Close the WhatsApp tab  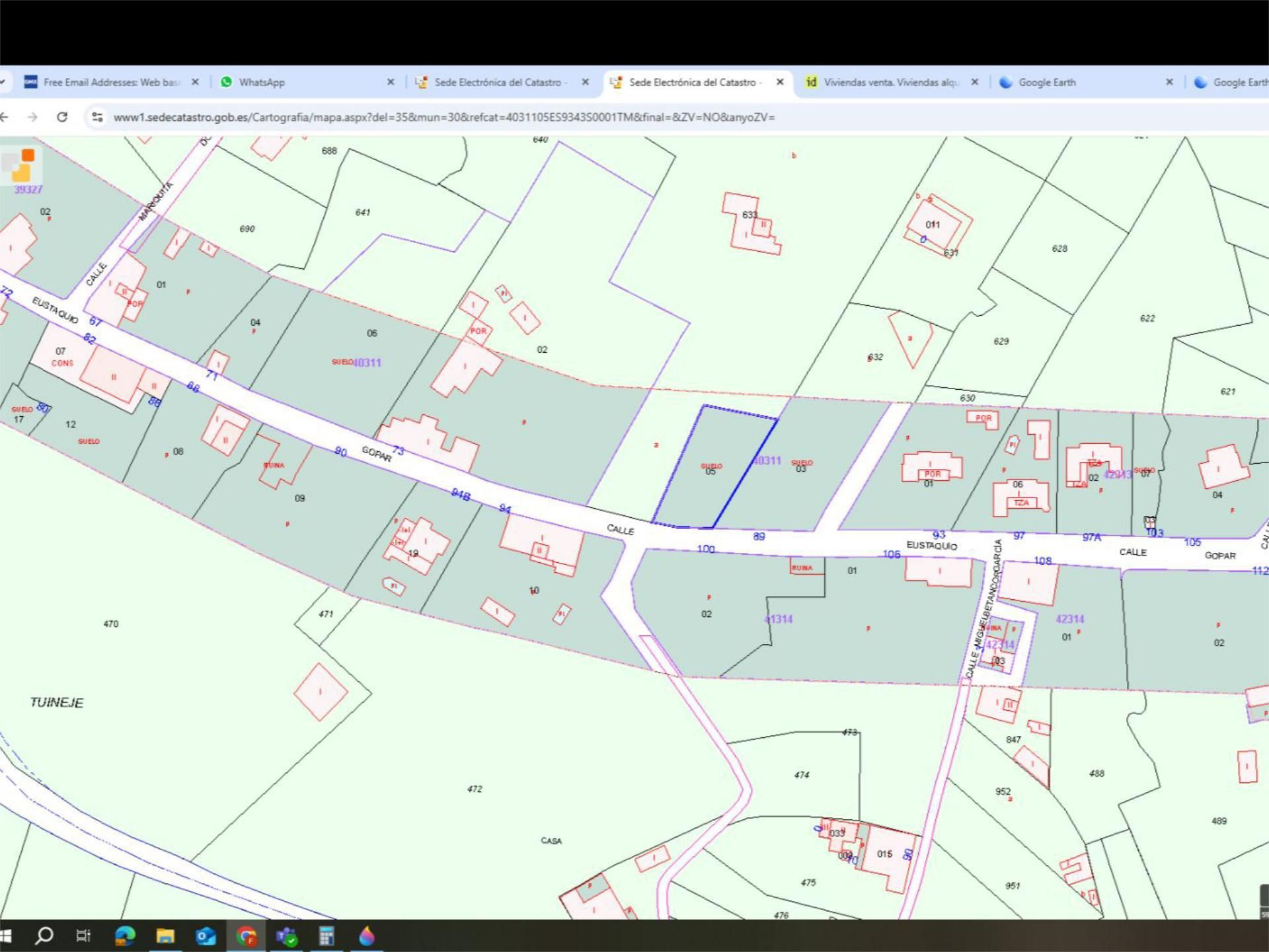click(391, 82)
